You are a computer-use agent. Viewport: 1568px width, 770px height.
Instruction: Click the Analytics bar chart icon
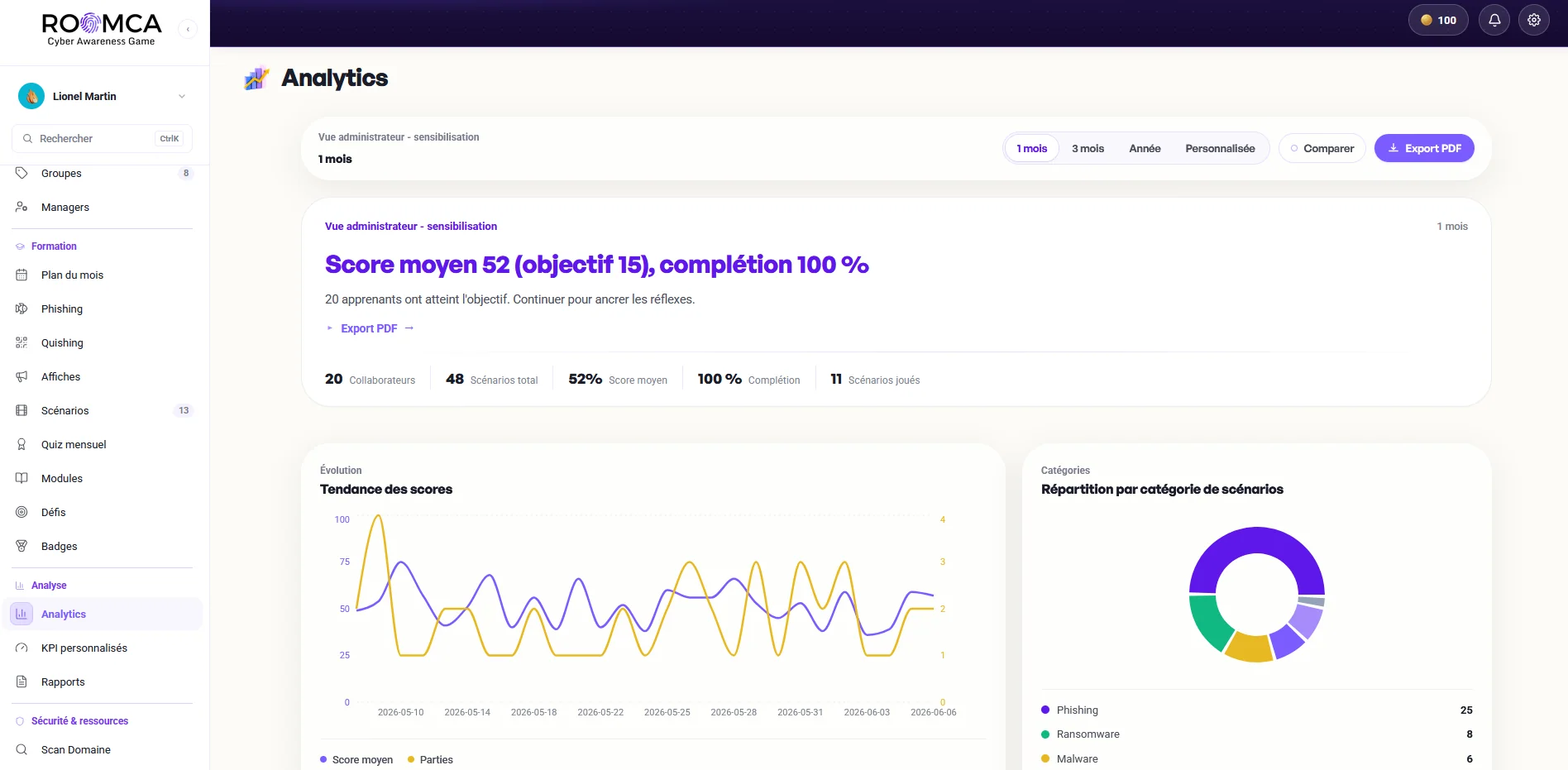pyautogui.click(x=22, y=614)
